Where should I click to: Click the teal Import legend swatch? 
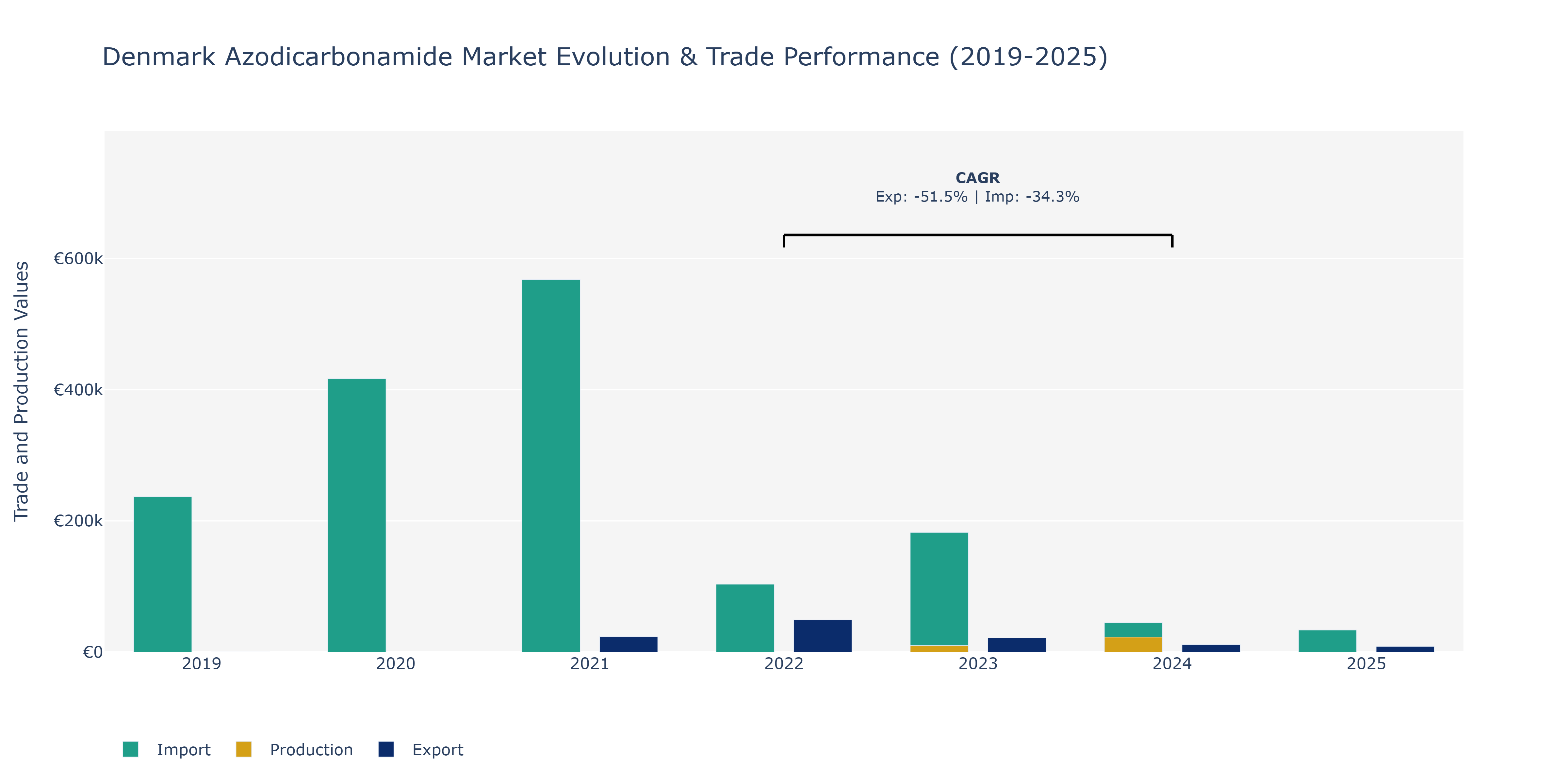130,749
